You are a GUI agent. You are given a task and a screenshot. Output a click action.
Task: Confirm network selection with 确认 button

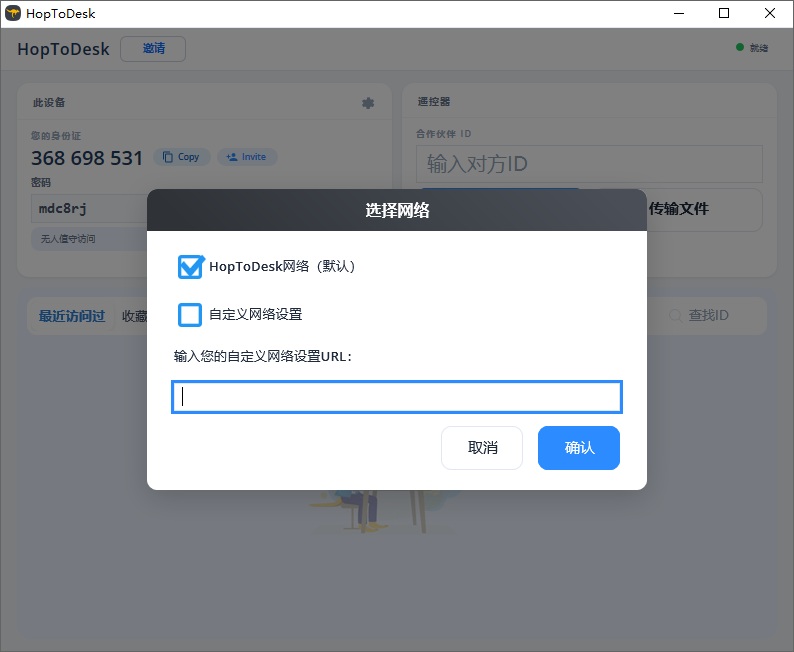(x=579, y=448)
